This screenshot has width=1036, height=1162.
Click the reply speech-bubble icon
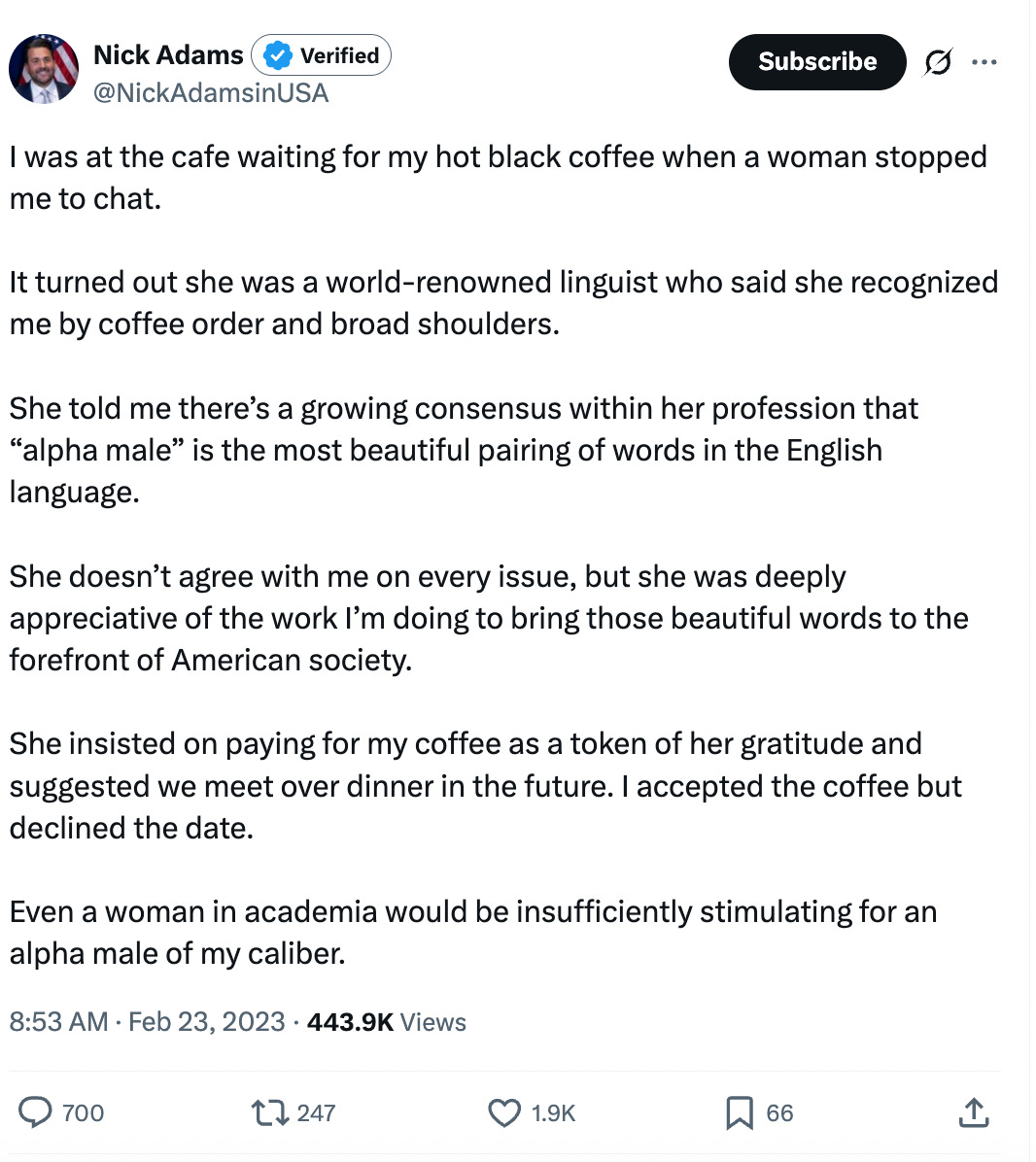tap(36, 1113)
